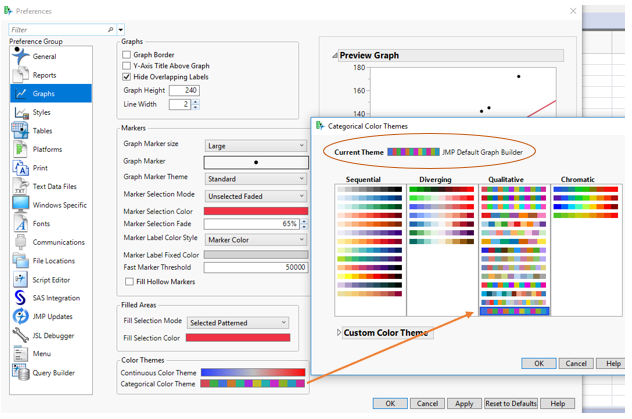Image resolution: width=632 pixels, height=419 pixels.
Task: Adjust the Marker Selection Fade stepper
Action: [304, 224]
